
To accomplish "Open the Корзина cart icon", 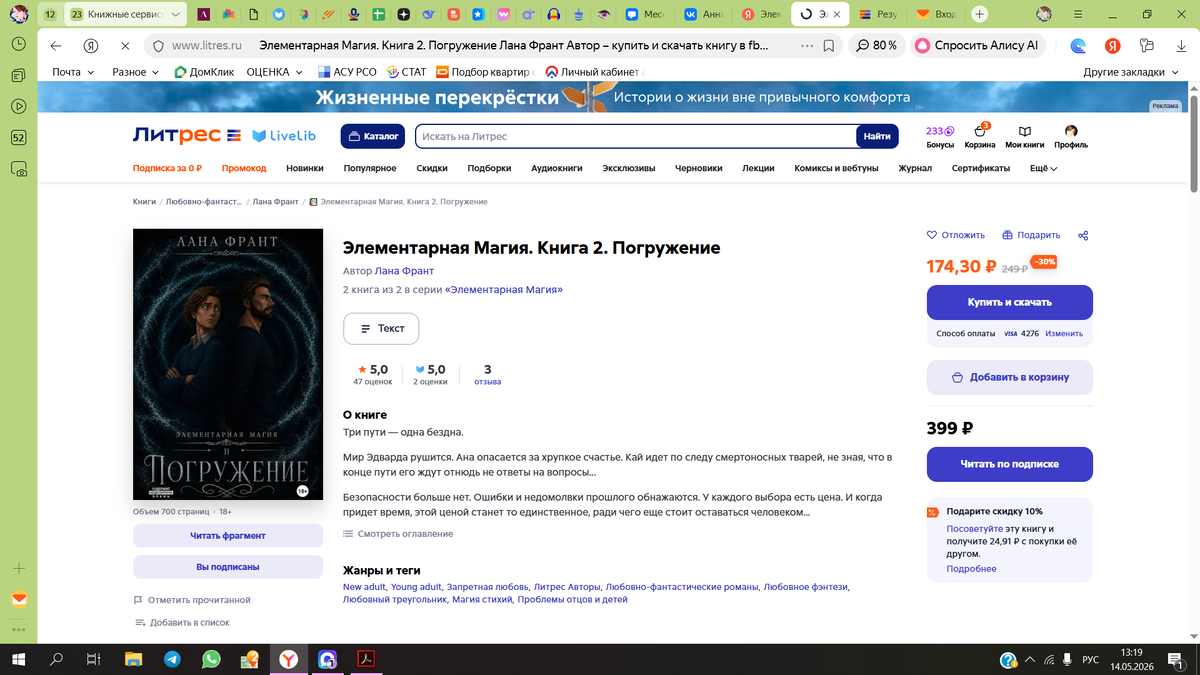I will pyautogui.click(x=980, y=137).
